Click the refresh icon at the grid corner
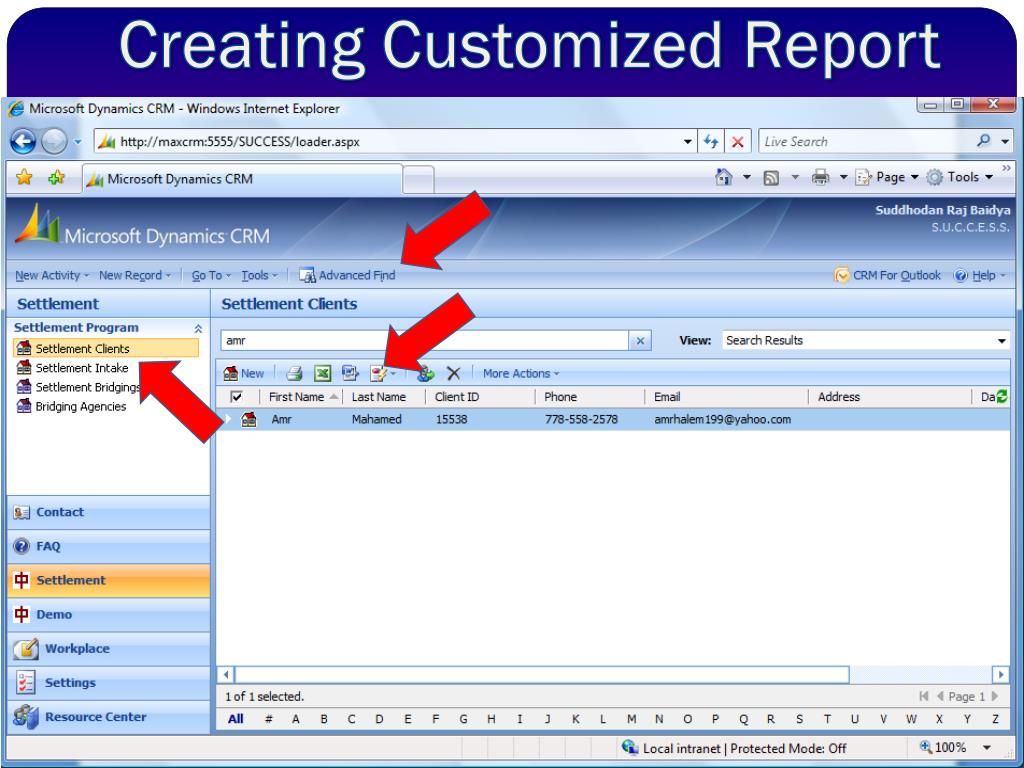Screen dimensions: 1024x768 coord(1002,396)
